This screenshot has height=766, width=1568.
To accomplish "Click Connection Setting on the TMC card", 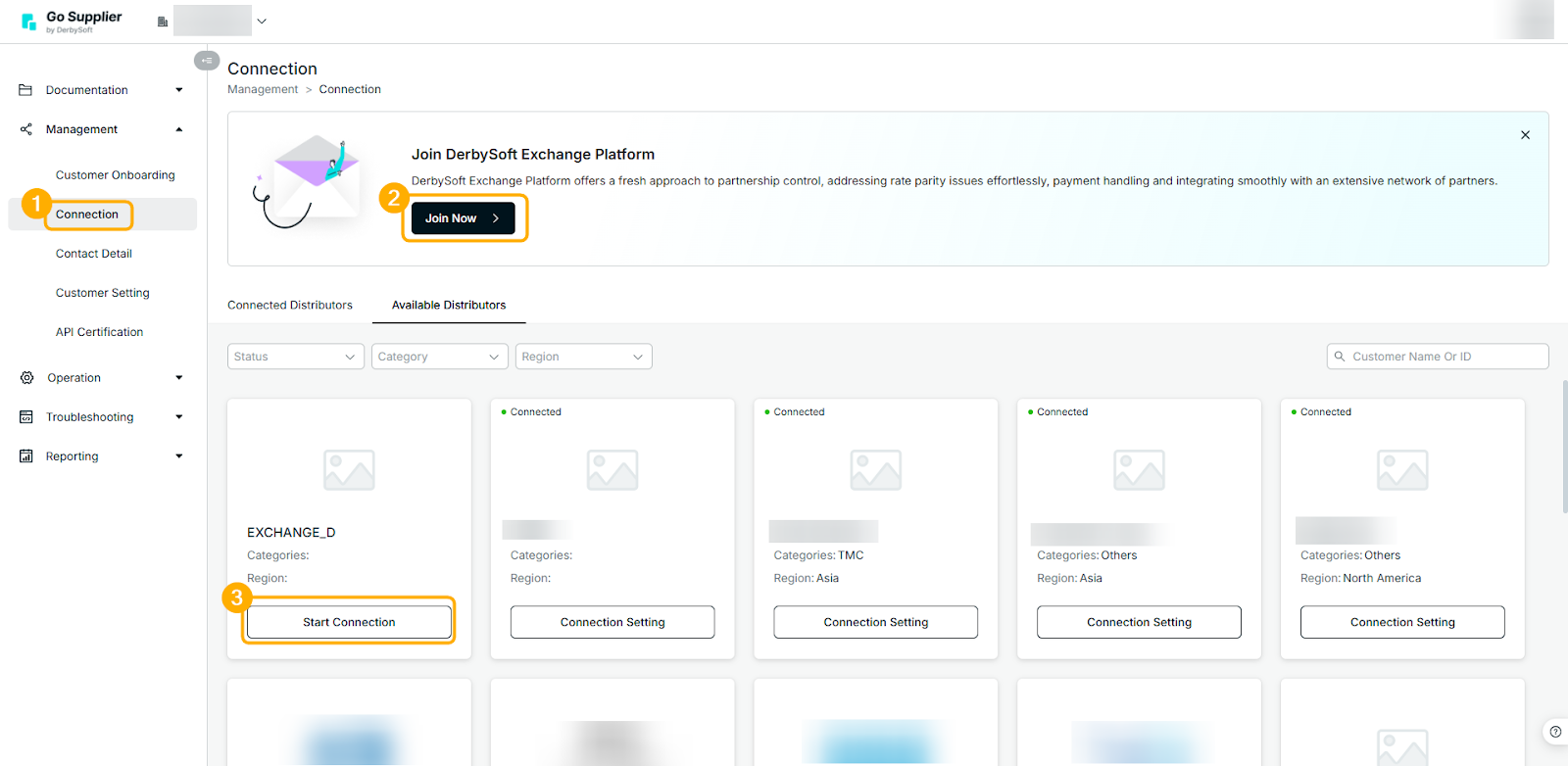I will pos(876,622).
